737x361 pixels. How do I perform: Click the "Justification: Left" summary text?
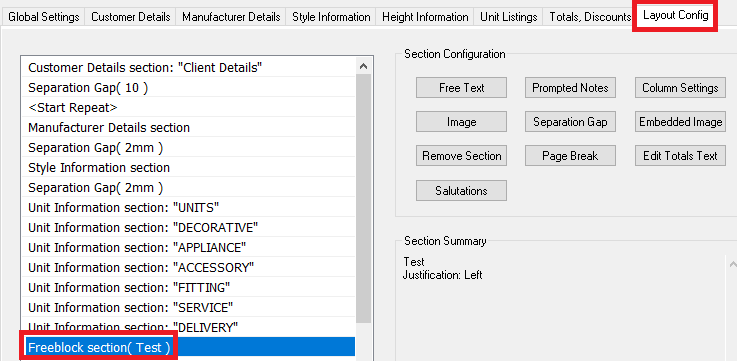pyautogui.click(x=442, y=275)
